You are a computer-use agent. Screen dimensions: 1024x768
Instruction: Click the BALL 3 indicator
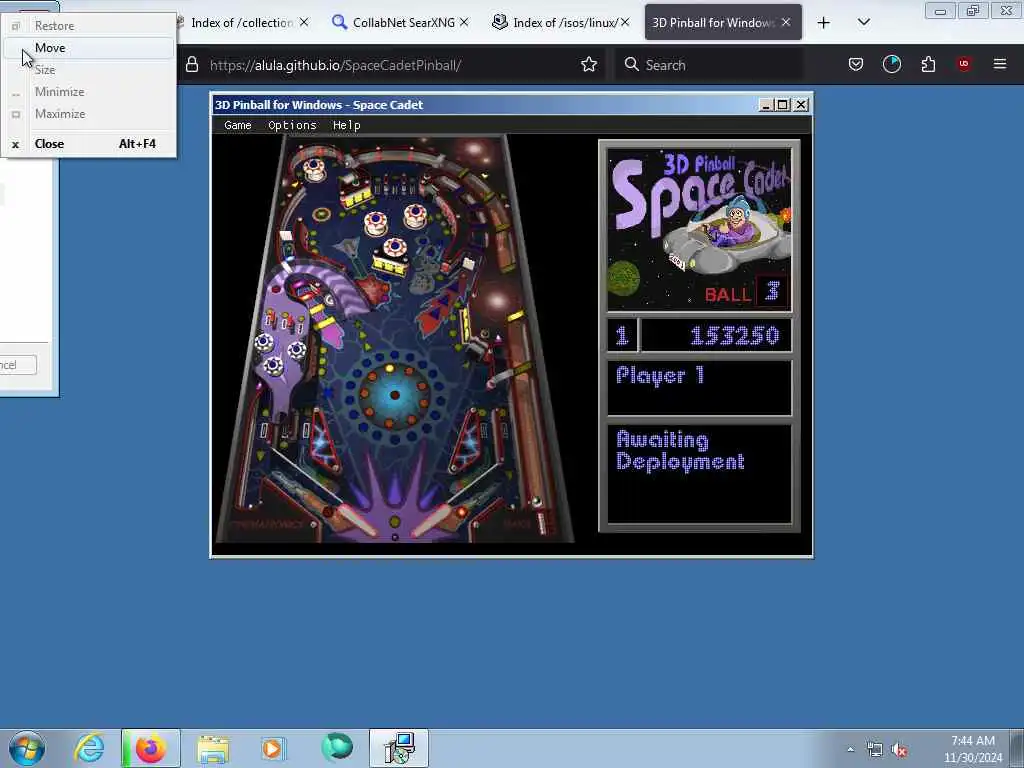(744, 292)
